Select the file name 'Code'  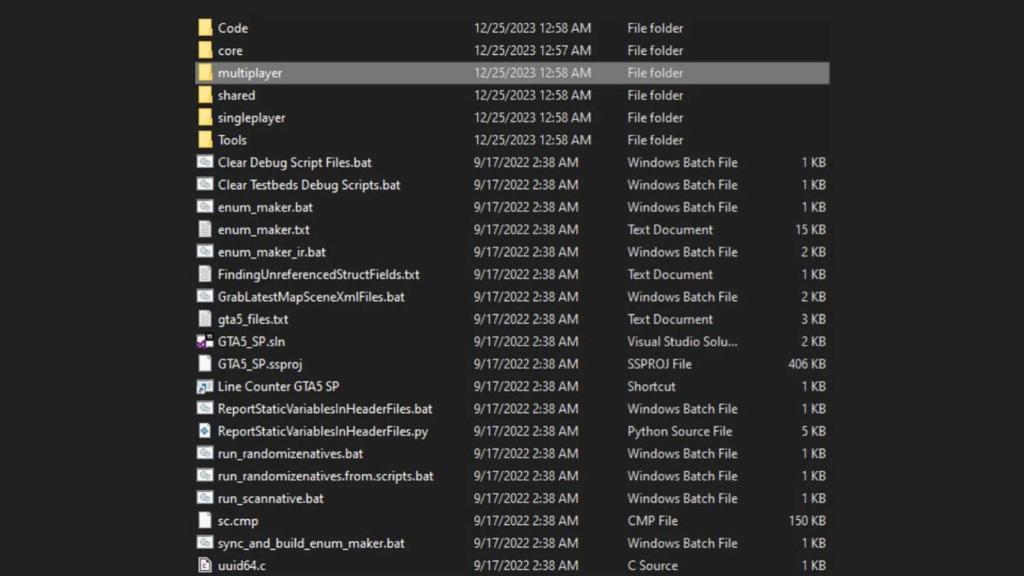pyautogui.click(x=232, y=28)
